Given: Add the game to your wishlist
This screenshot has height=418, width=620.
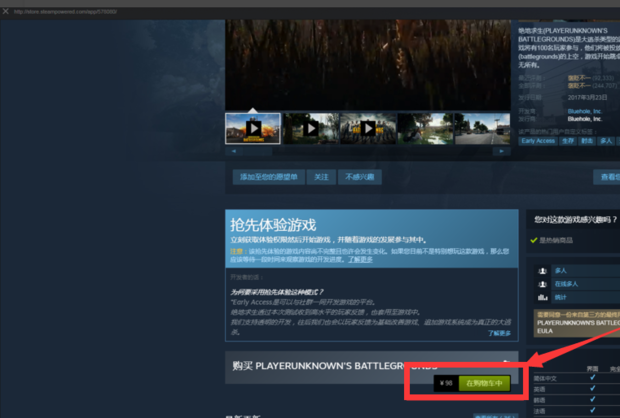Looking at the screenshot, I should click(269, 177).
